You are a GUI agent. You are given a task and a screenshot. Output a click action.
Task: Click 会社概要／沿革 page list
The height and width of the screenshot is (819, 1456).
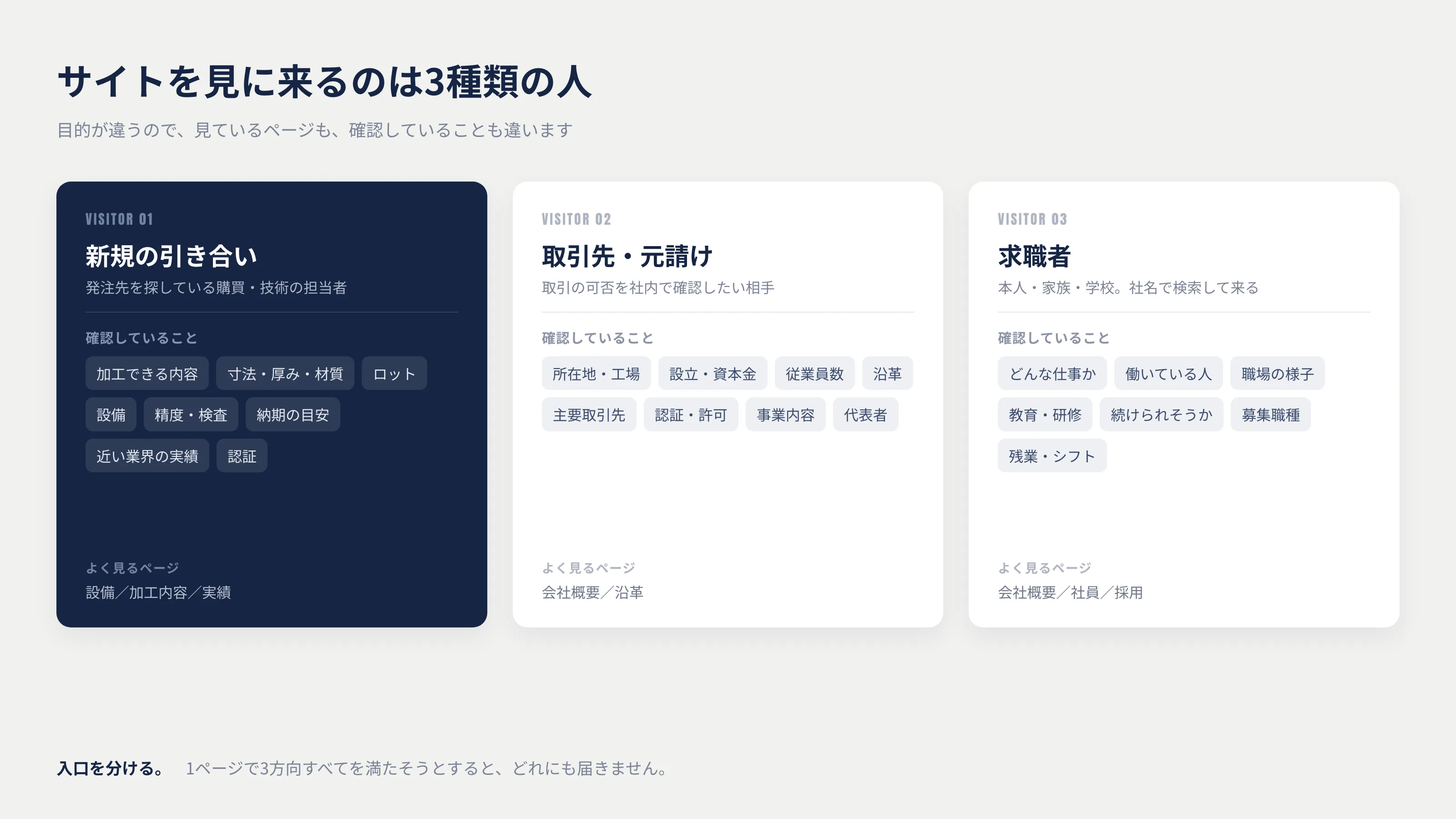click(592, 592)
